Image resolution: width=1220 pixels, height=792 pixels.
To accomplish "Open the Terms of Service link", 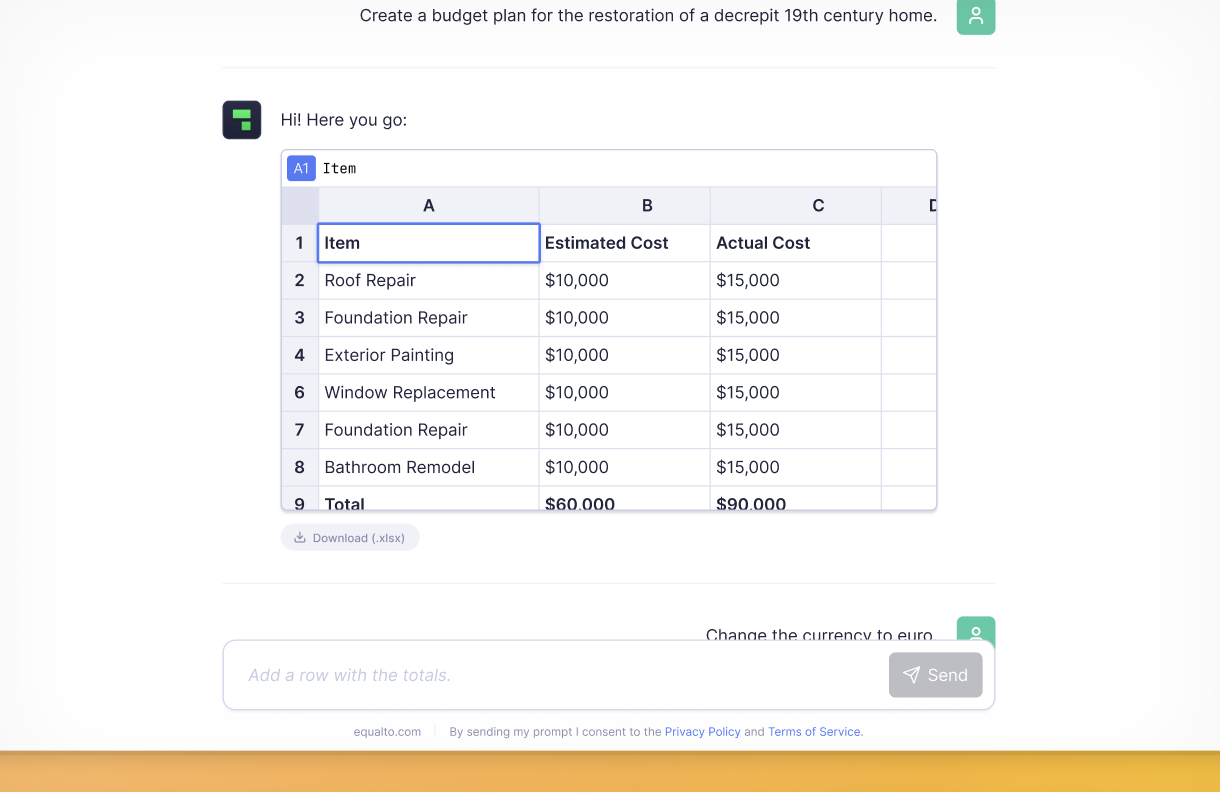I will 814,732.
